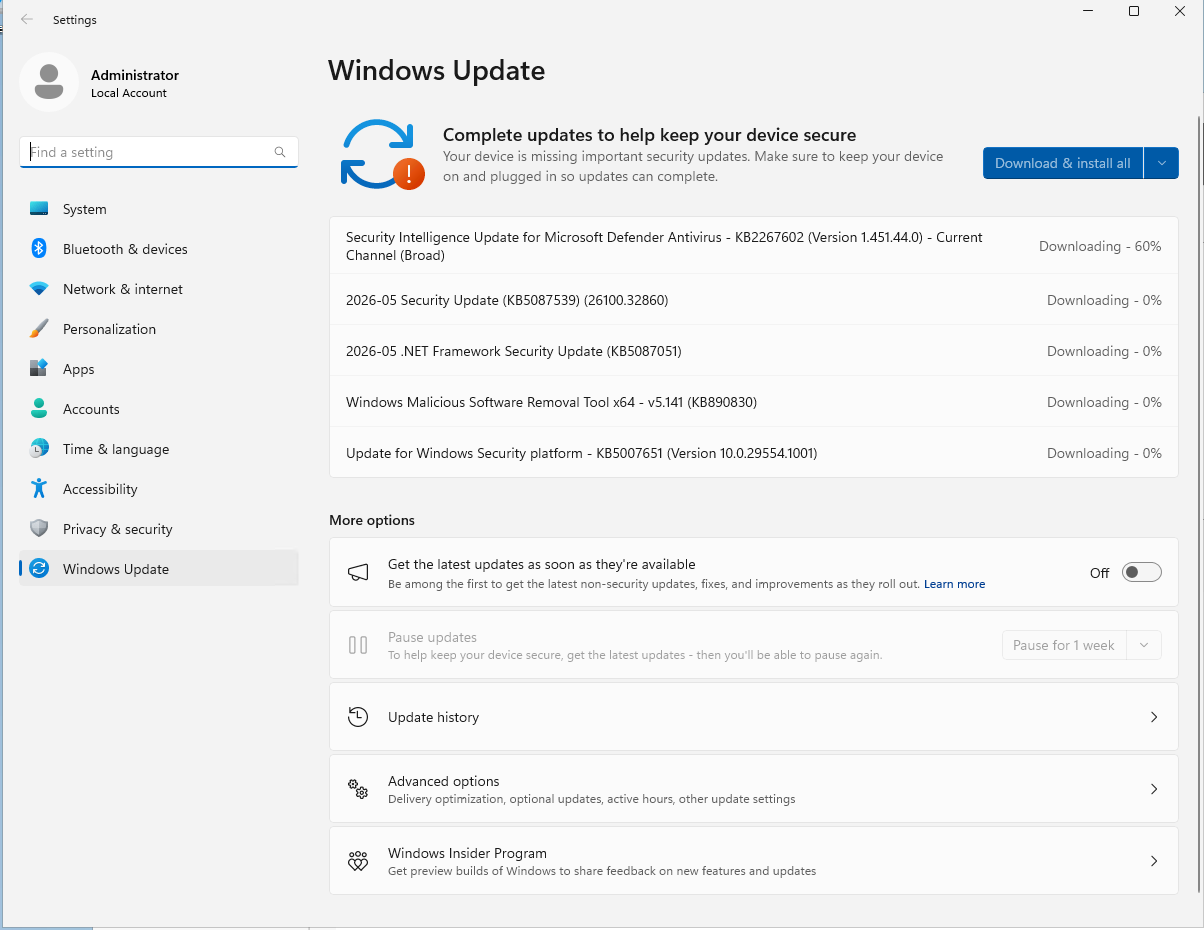Click the Privacy & security shield icon
Image resolution: width=1204 pixels, height=930 pixels.
click(39, 529)
